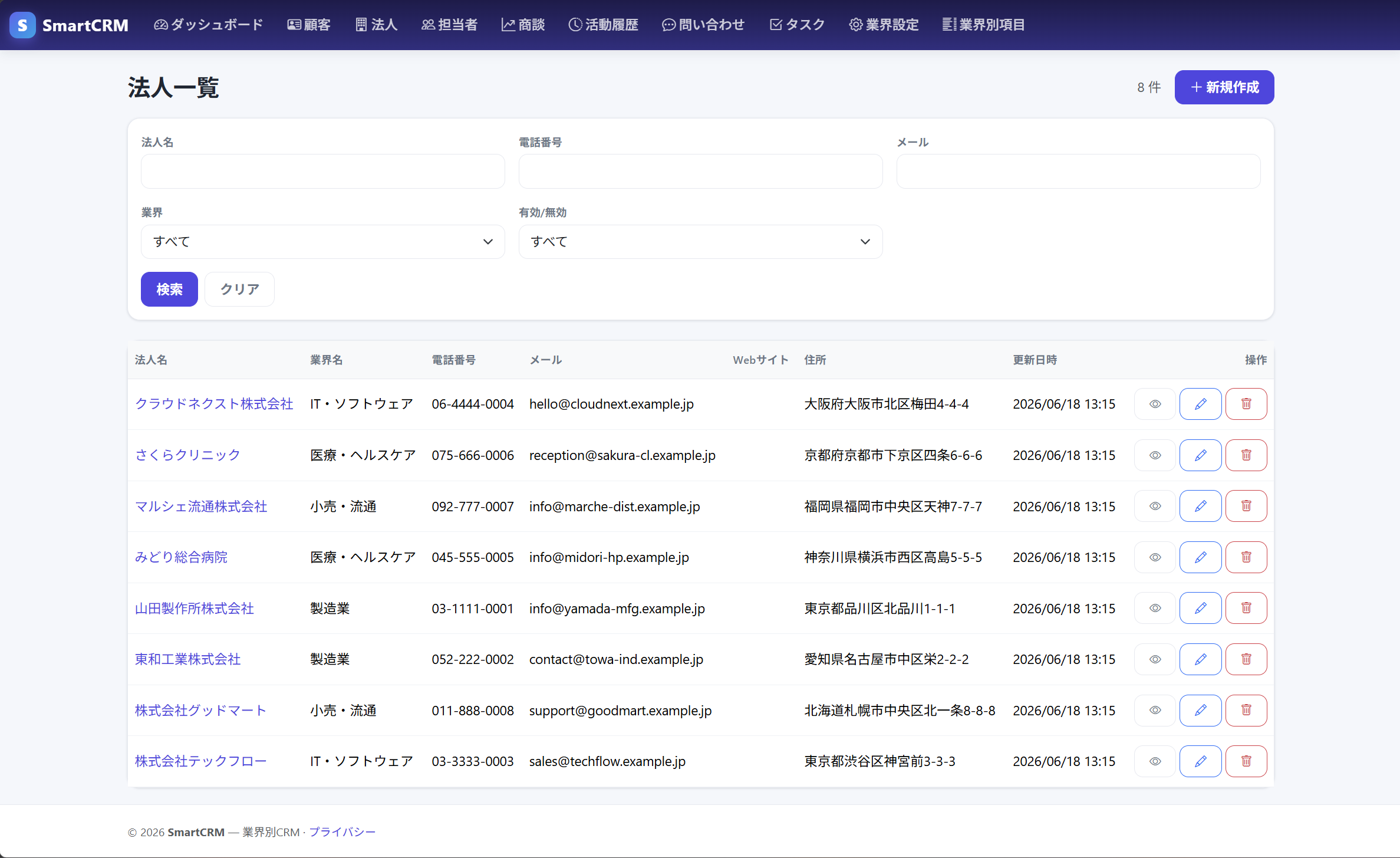Open the 株式会社グッドマート link
Image resolution: width=1400 pixels, height=858 pixels.
coord(200,711)
